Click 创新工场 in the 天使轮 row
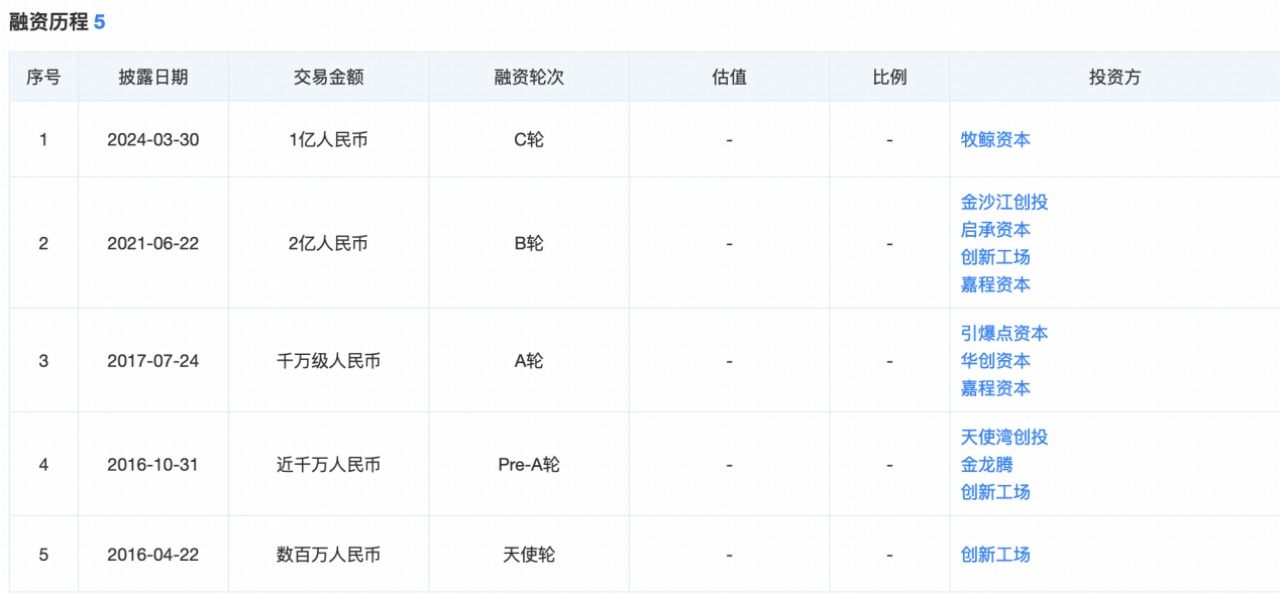1280x595 pixels. [995, 555]
